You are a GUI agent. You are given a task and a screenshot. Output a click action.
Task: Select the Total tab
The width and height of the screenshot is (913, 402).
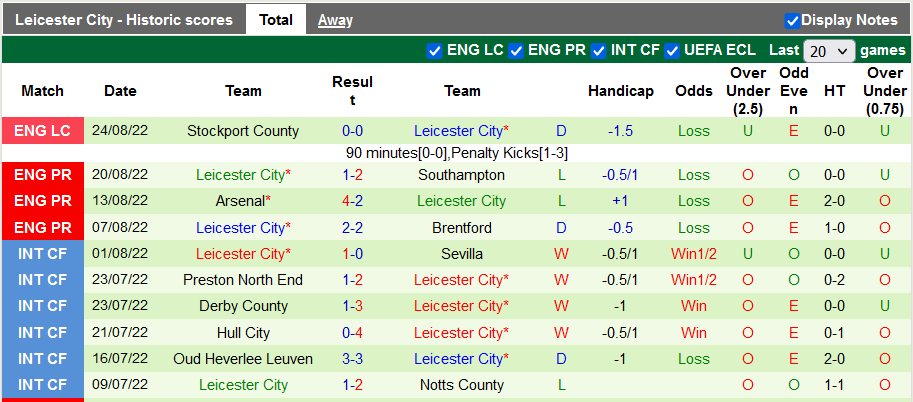[x=276, y=20]
